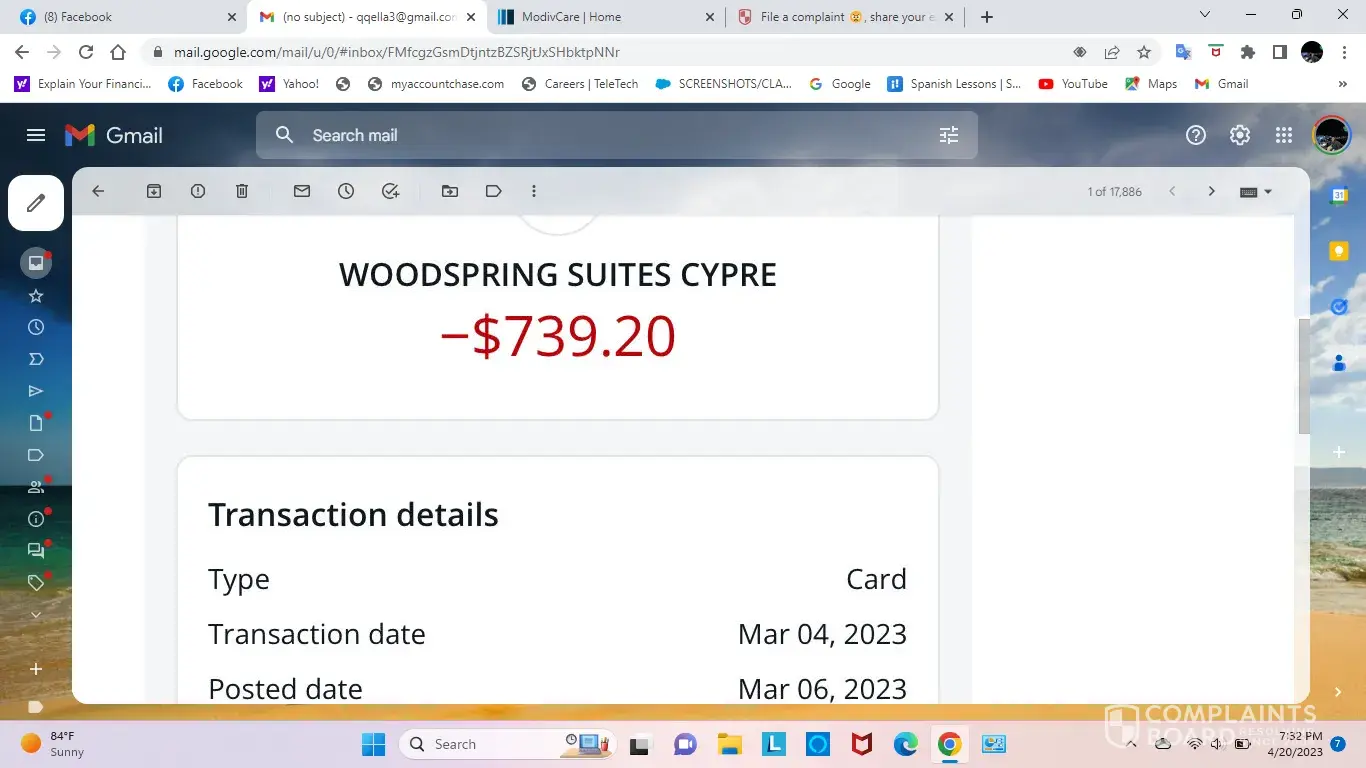Show search options in search bar
The height and width of the screenshot is (768, 1366).
[949, 135]
